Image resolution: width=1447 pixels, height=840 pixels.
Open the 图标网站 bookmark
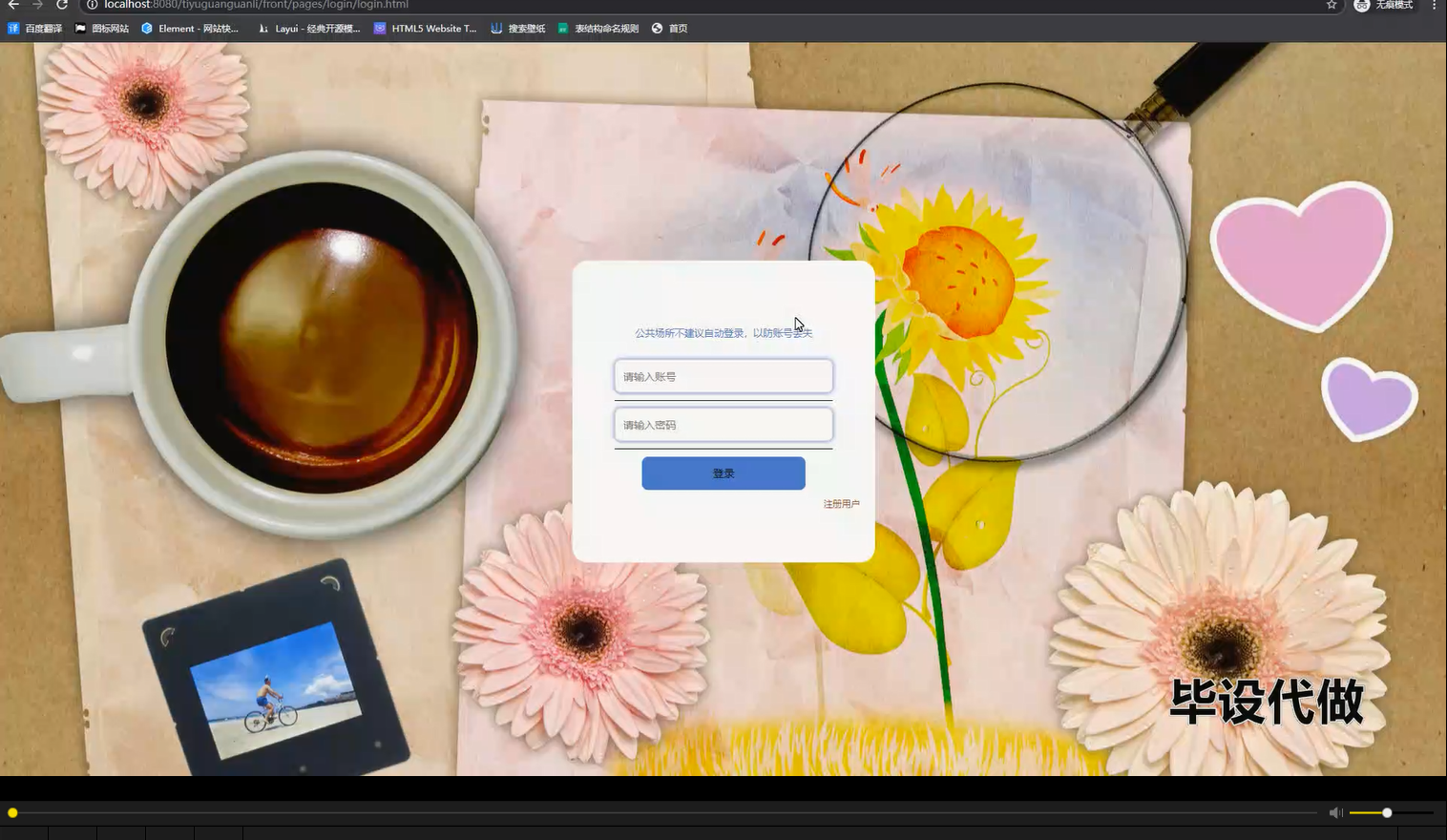click(101, 29)
